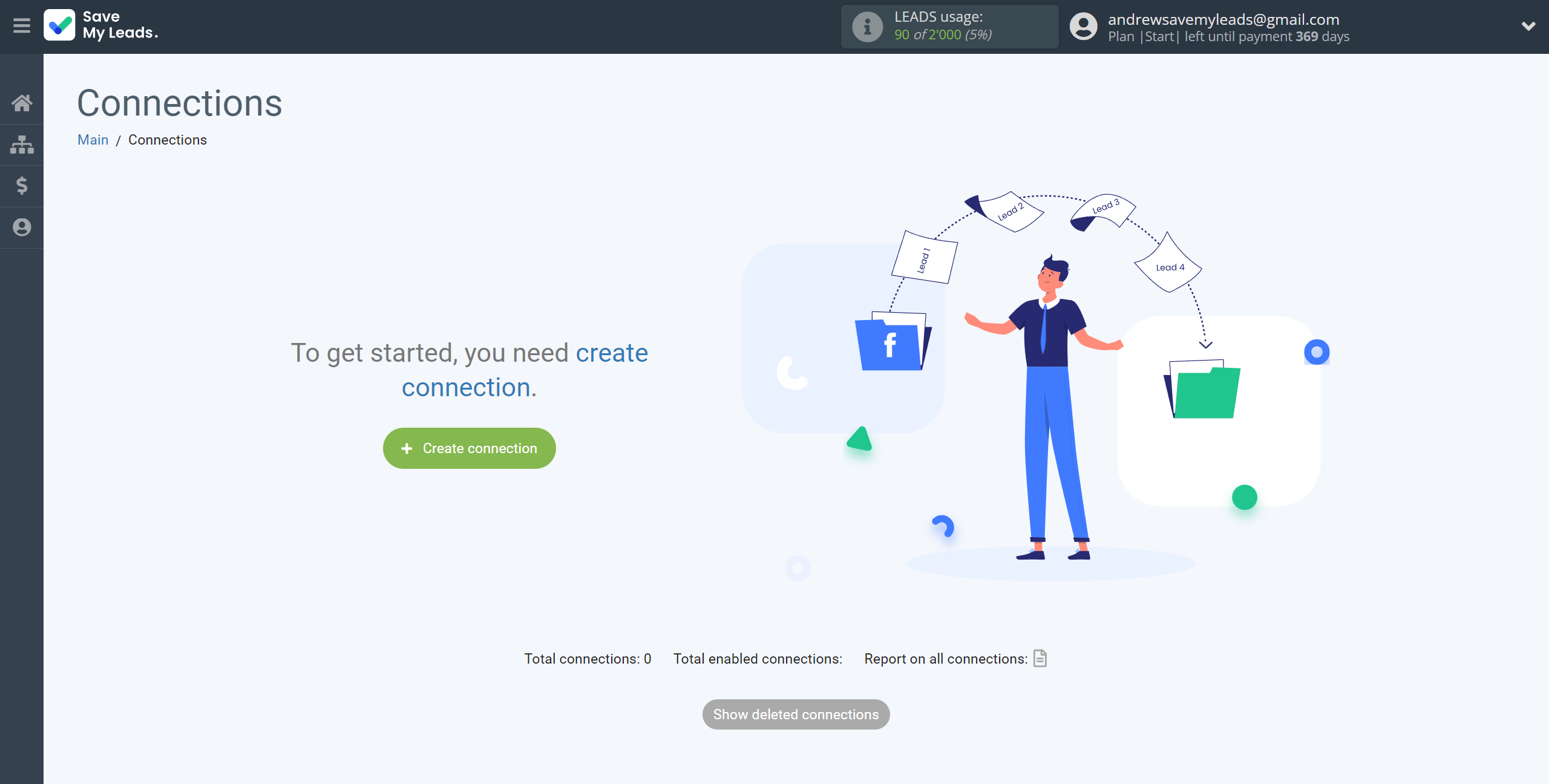Click the hamburger menu icon top-left
The height and width of the screenshot is (784, 1549).
click(x=21, y=27)
